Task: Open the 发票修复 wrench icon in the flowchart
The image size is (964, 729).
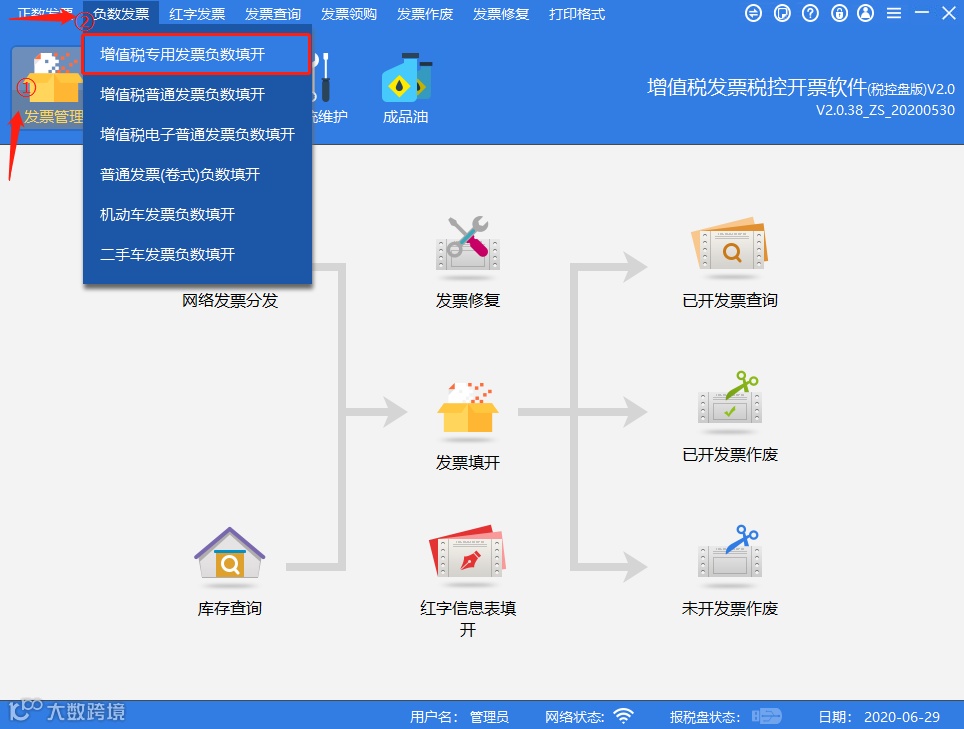Action: [468, 243]
